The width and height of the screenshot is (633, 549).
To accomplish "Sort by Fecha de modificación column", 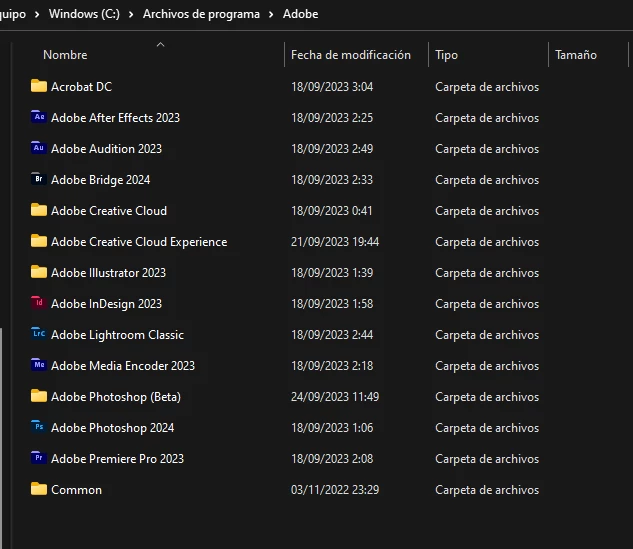I will 351,55.
